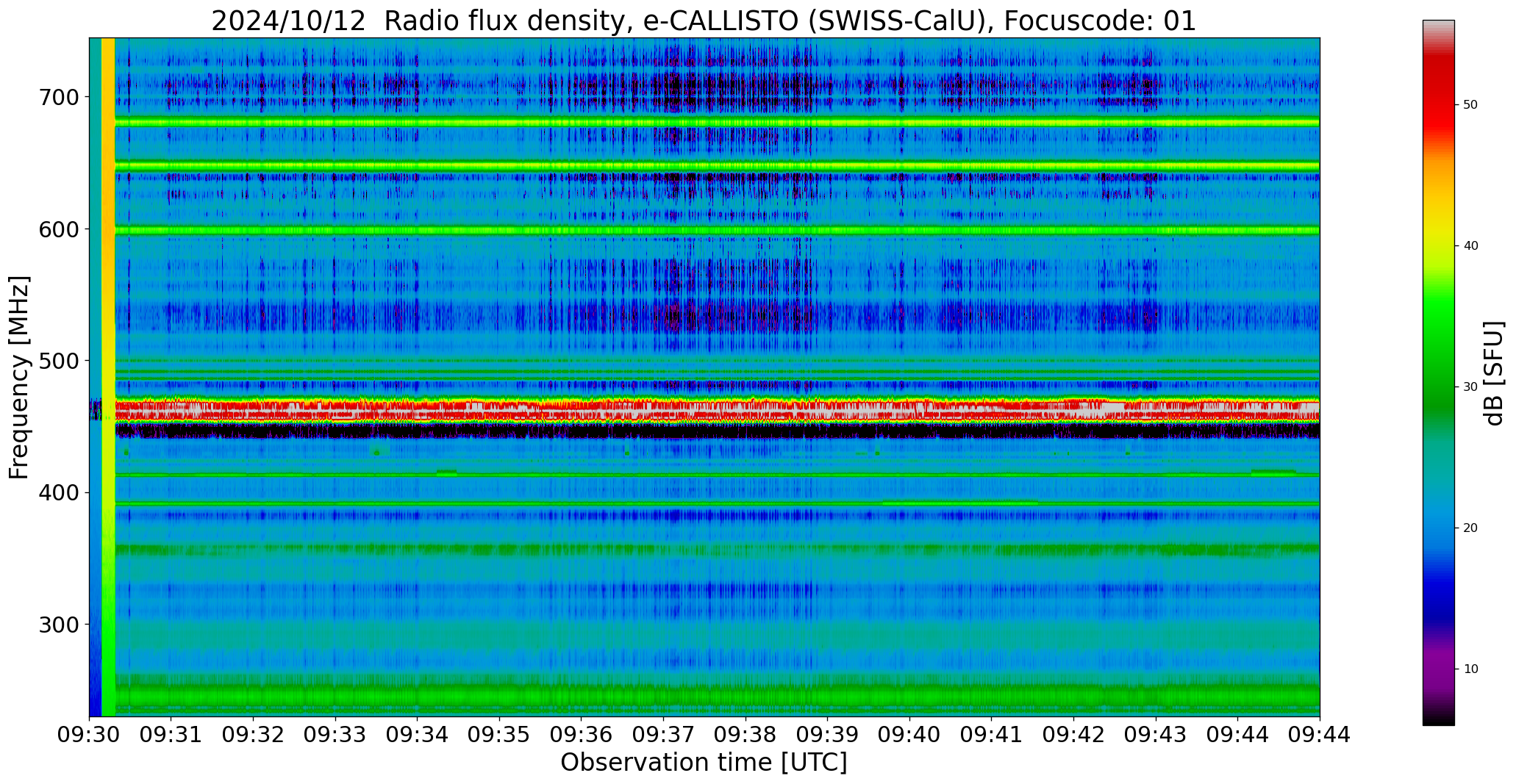This screenshot has height=784, width=1516.
Task: Click the dB [SFU] colorbar label
Action: [1494, 373]
